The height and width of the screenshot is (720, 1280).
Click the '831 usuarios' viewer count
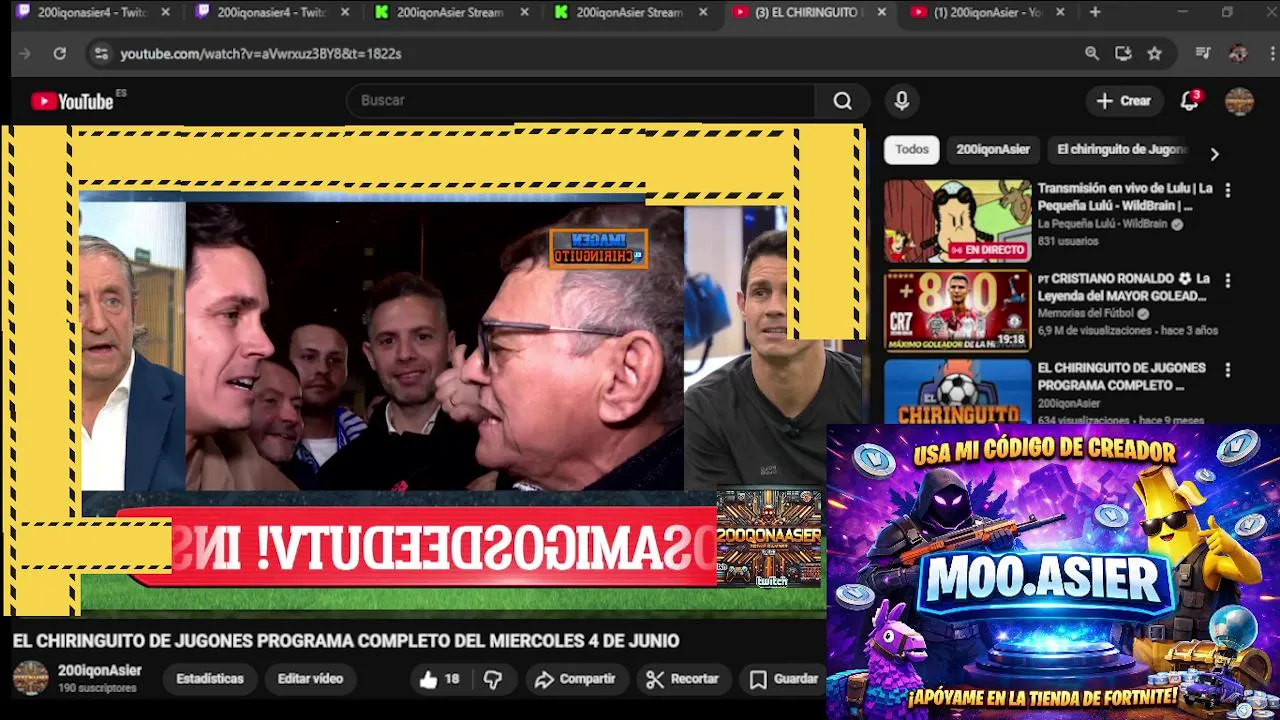pos(1067,241)
